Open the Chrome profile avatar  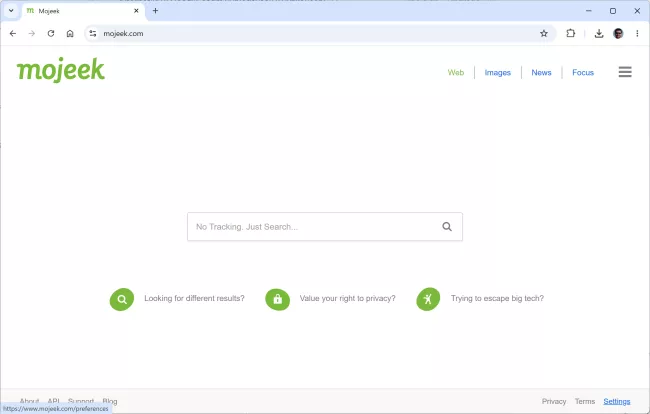pos(618,34)
